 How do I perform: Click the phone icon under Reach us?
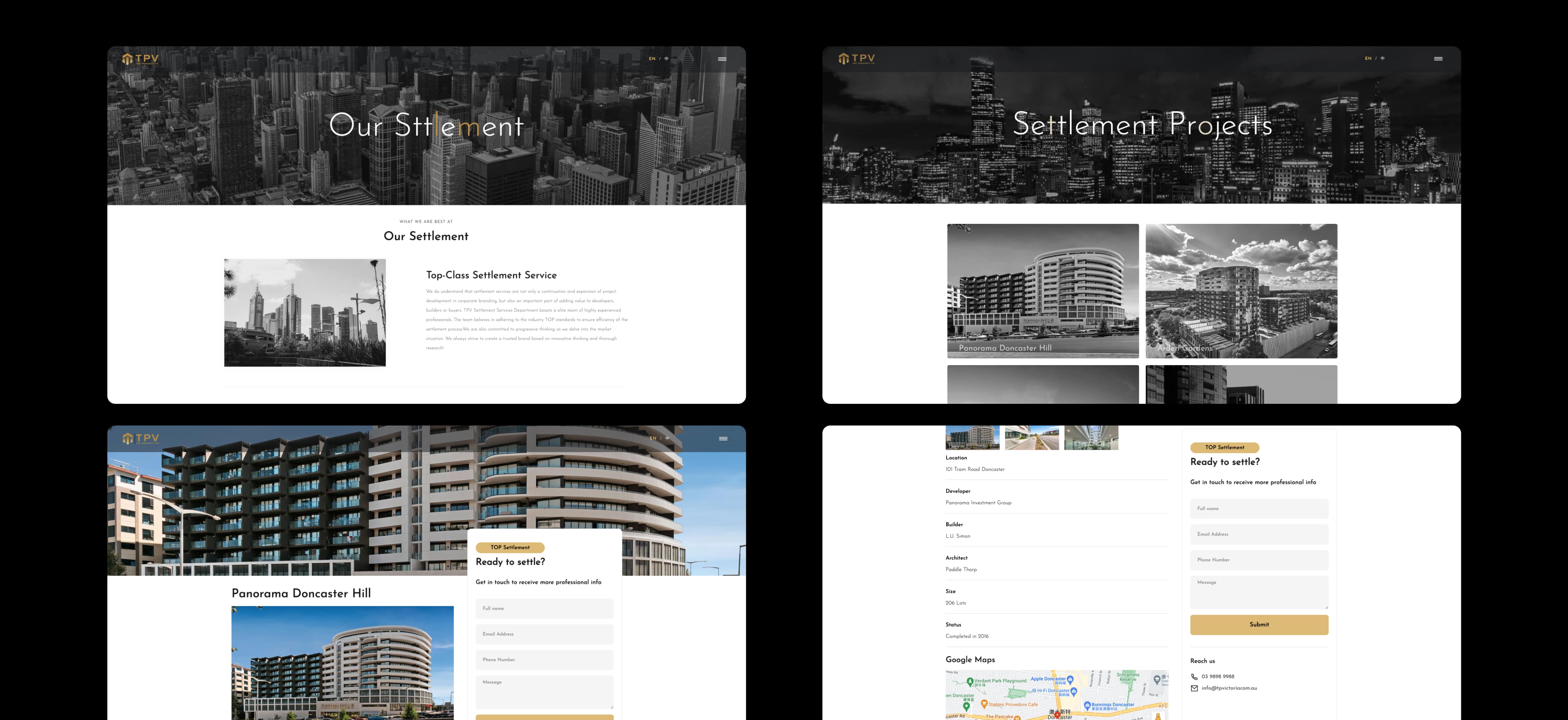pyautogui.click(x=1194, y=677)
